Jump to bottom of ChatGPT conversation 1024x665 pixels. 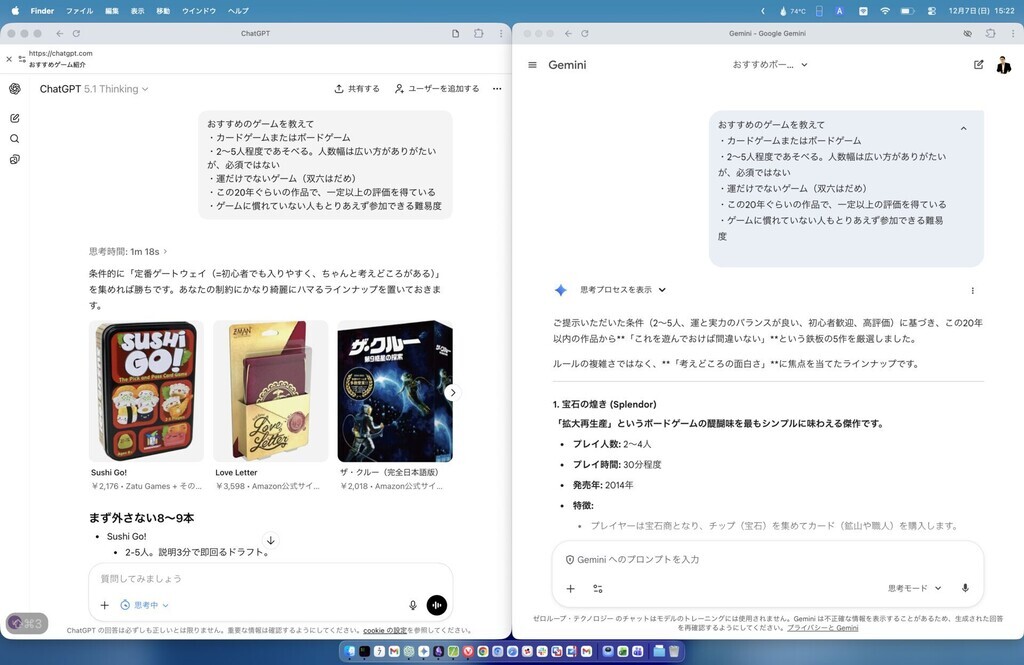[x=270, y=540]
